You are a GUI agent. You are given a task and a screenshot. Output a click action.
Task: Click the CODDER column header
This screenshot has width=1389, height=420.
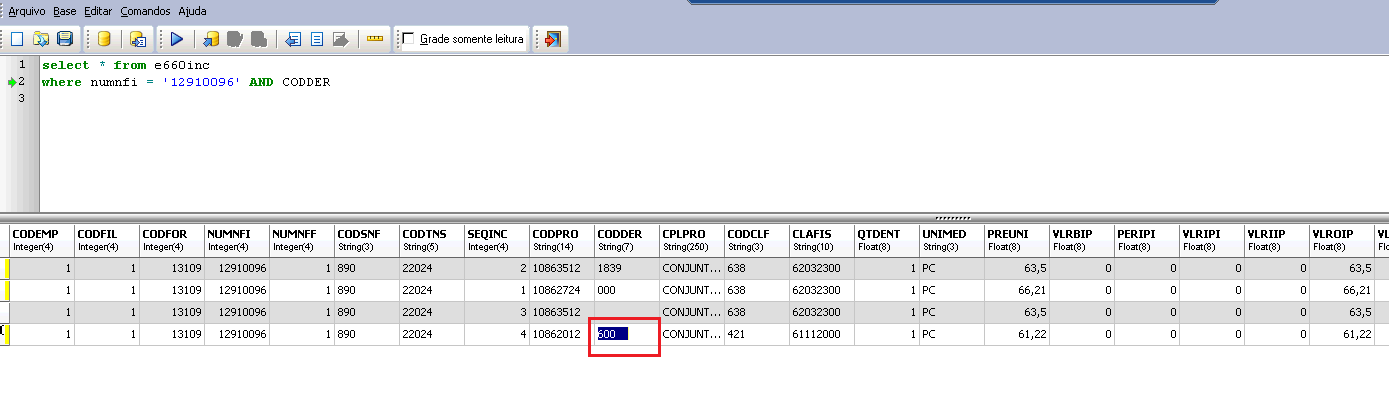coord(625,239)
